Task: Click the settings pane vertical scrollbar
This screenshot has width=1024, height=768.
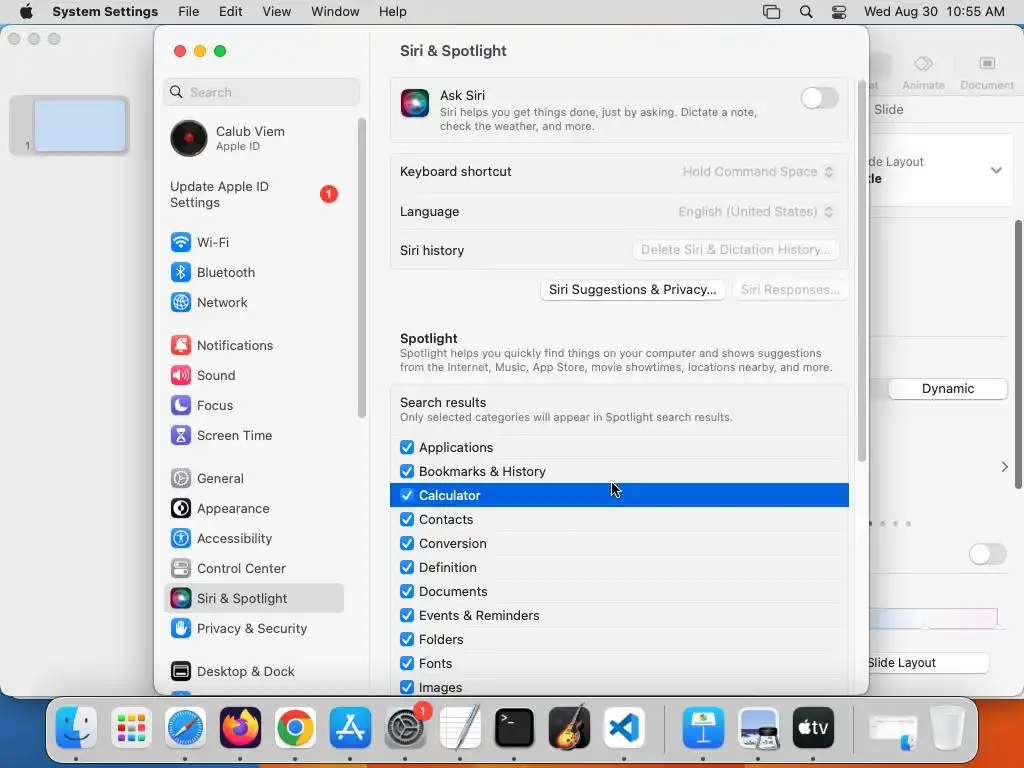Action: (x=861, y=271)
